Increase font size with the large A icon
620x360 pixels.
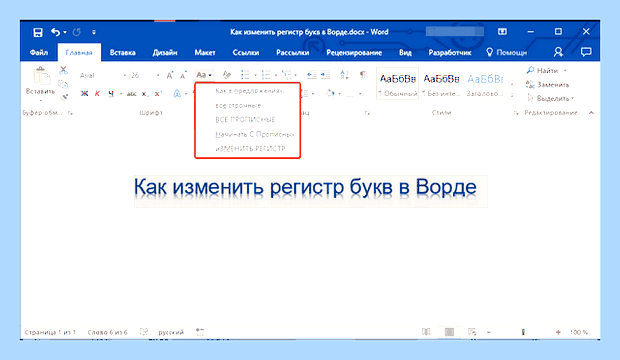click(170, 75)
